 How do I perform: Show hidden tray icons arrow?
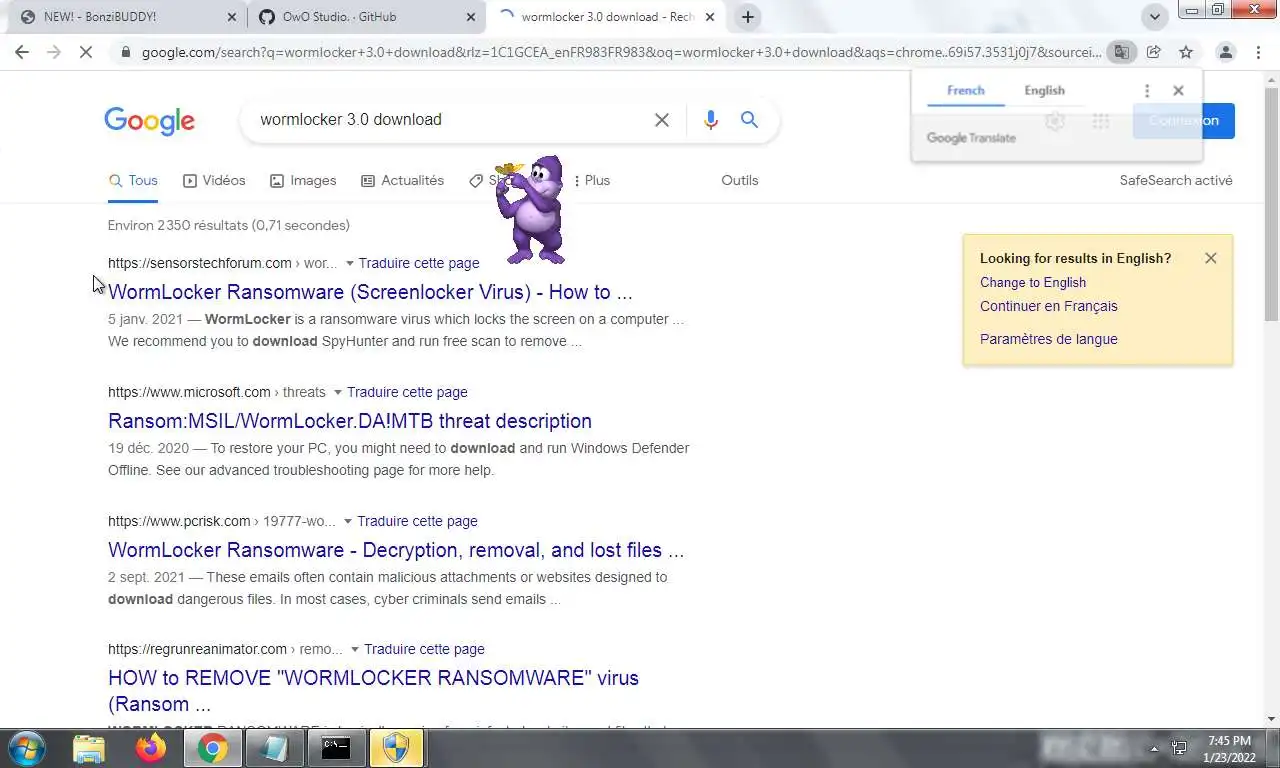[x=1154, y=749]
